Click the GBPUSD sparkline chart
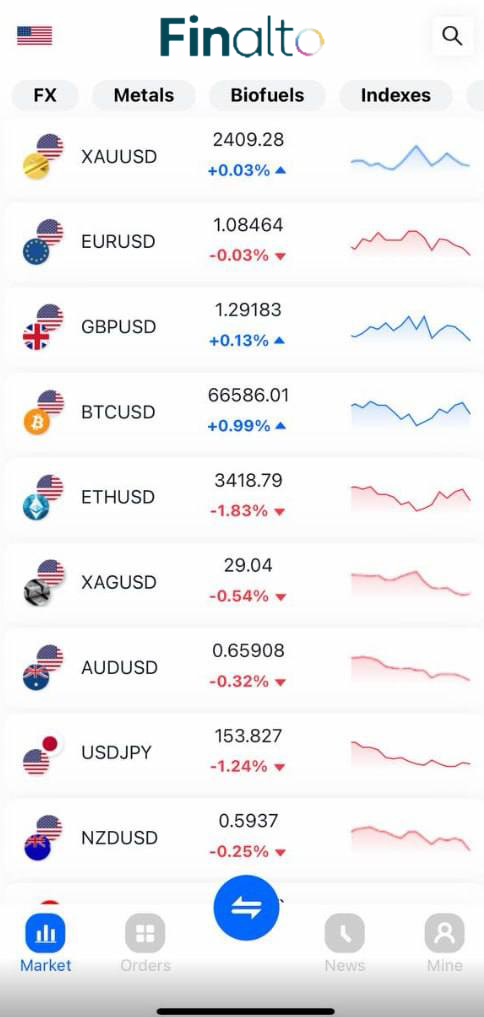This screenshot has width=484, height=1017. pos(411,328)
